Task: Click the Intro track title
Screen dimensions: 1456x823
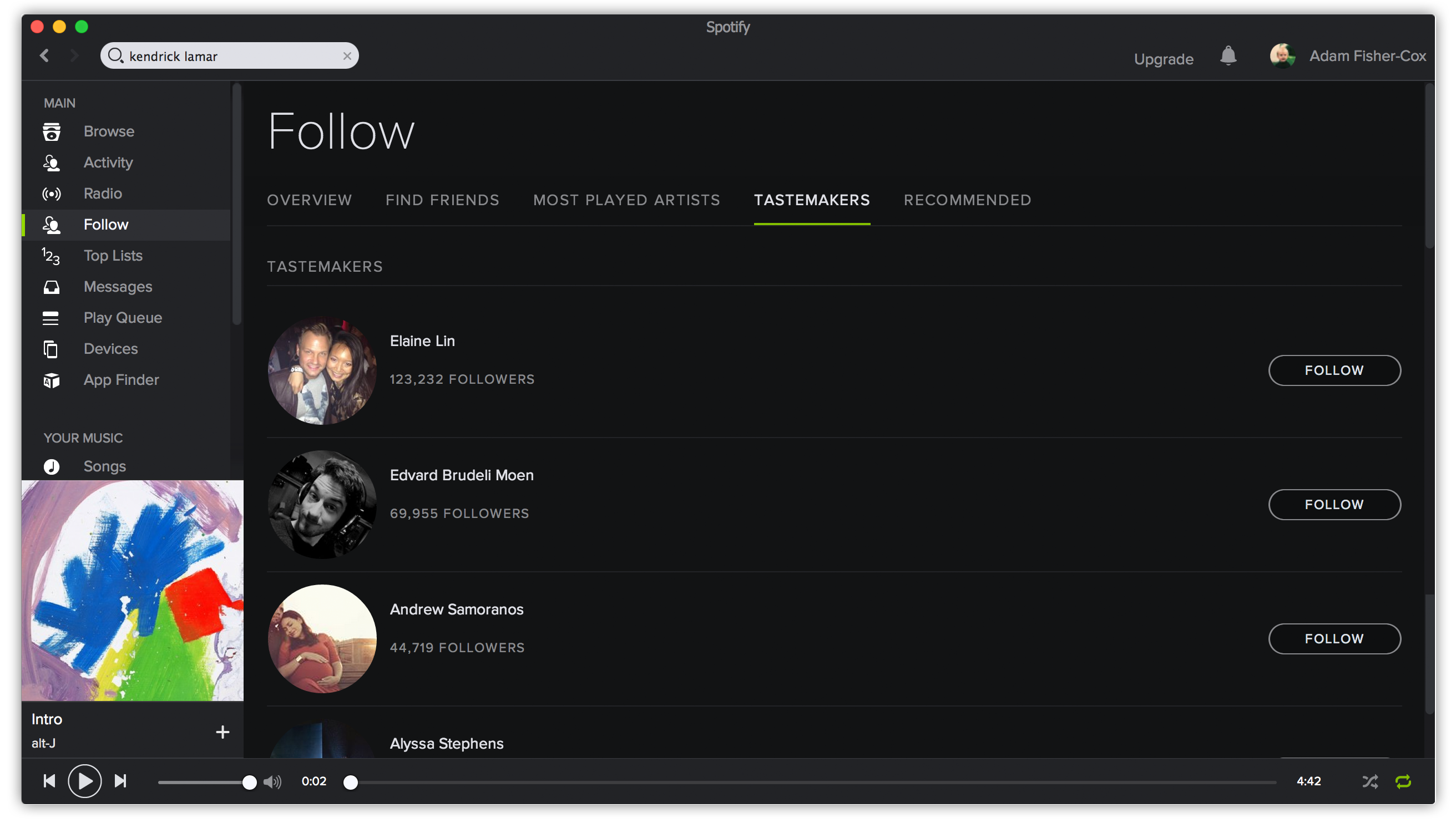Action: tap(47, 719)
